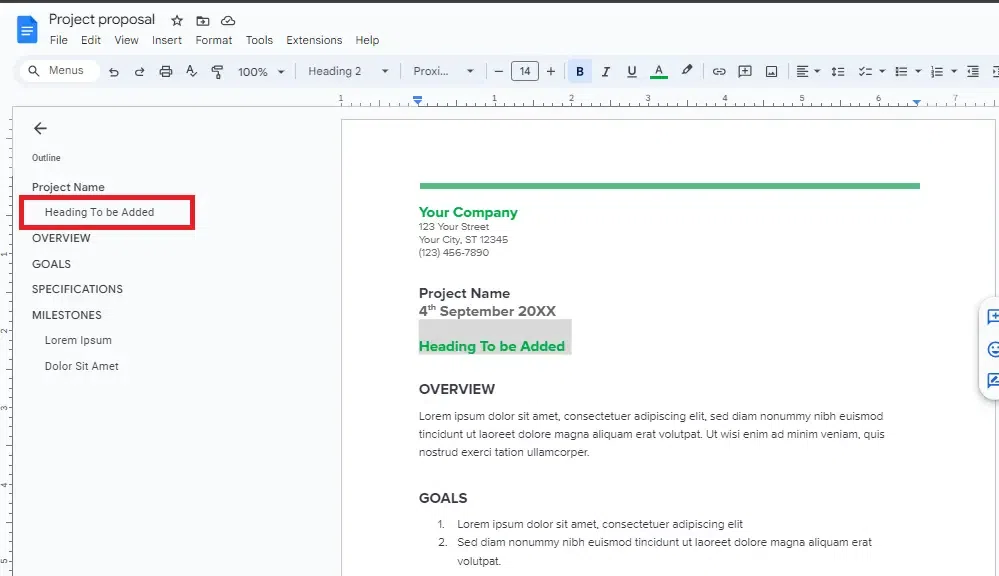
Task: Click the 4th September 20XX date line
Action: pos(487,311)
